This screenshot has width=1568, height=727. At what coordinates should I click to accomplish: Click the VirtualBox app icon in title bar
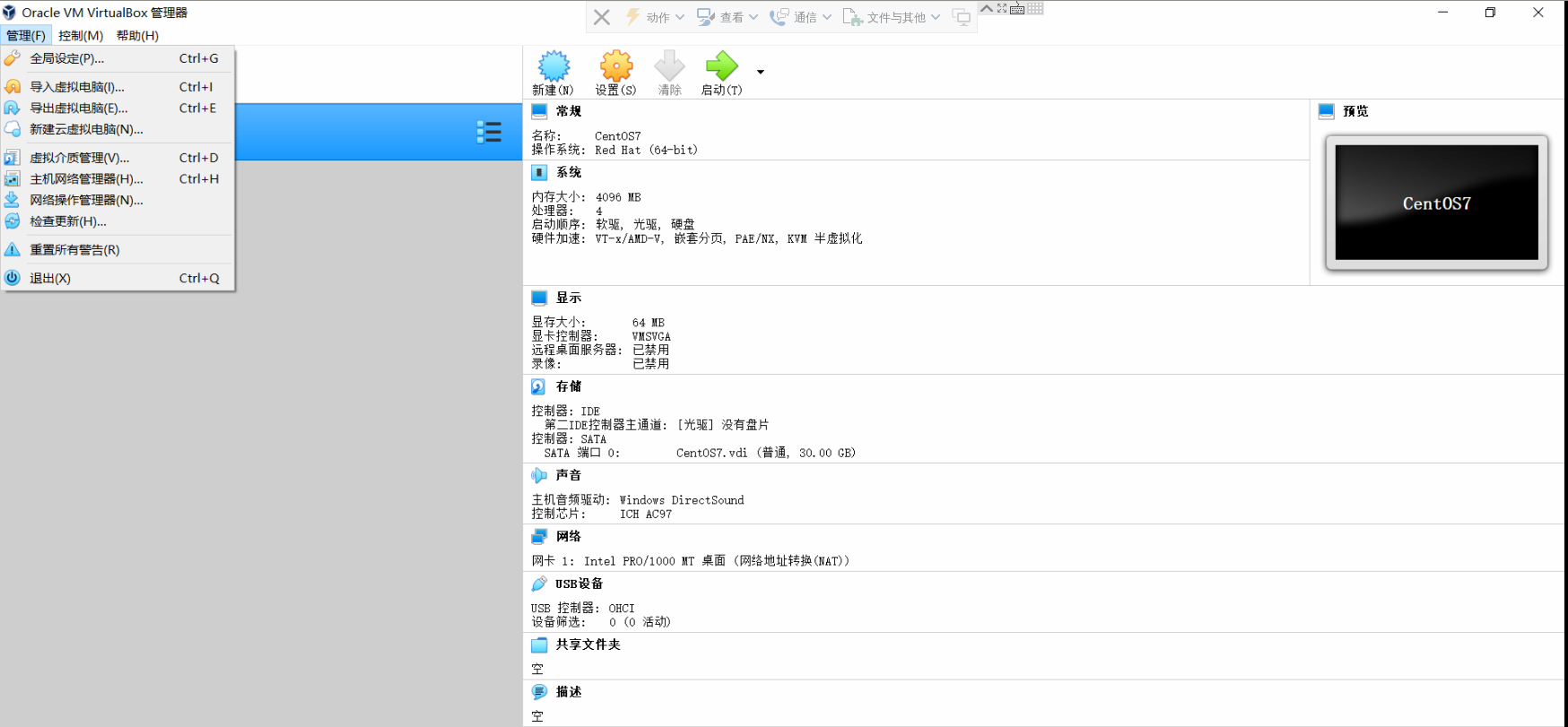point(10,13)
